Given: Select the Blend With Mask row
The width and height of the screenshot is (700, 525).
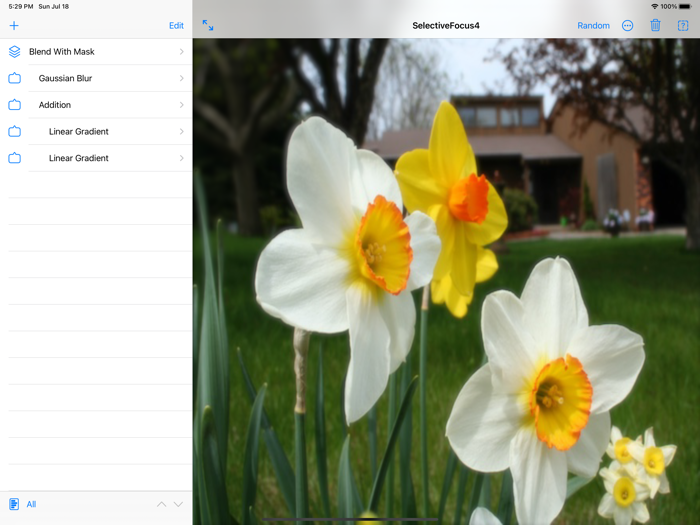Looking at the screenshot, I should pyautogui.click(x=62, y=52).
